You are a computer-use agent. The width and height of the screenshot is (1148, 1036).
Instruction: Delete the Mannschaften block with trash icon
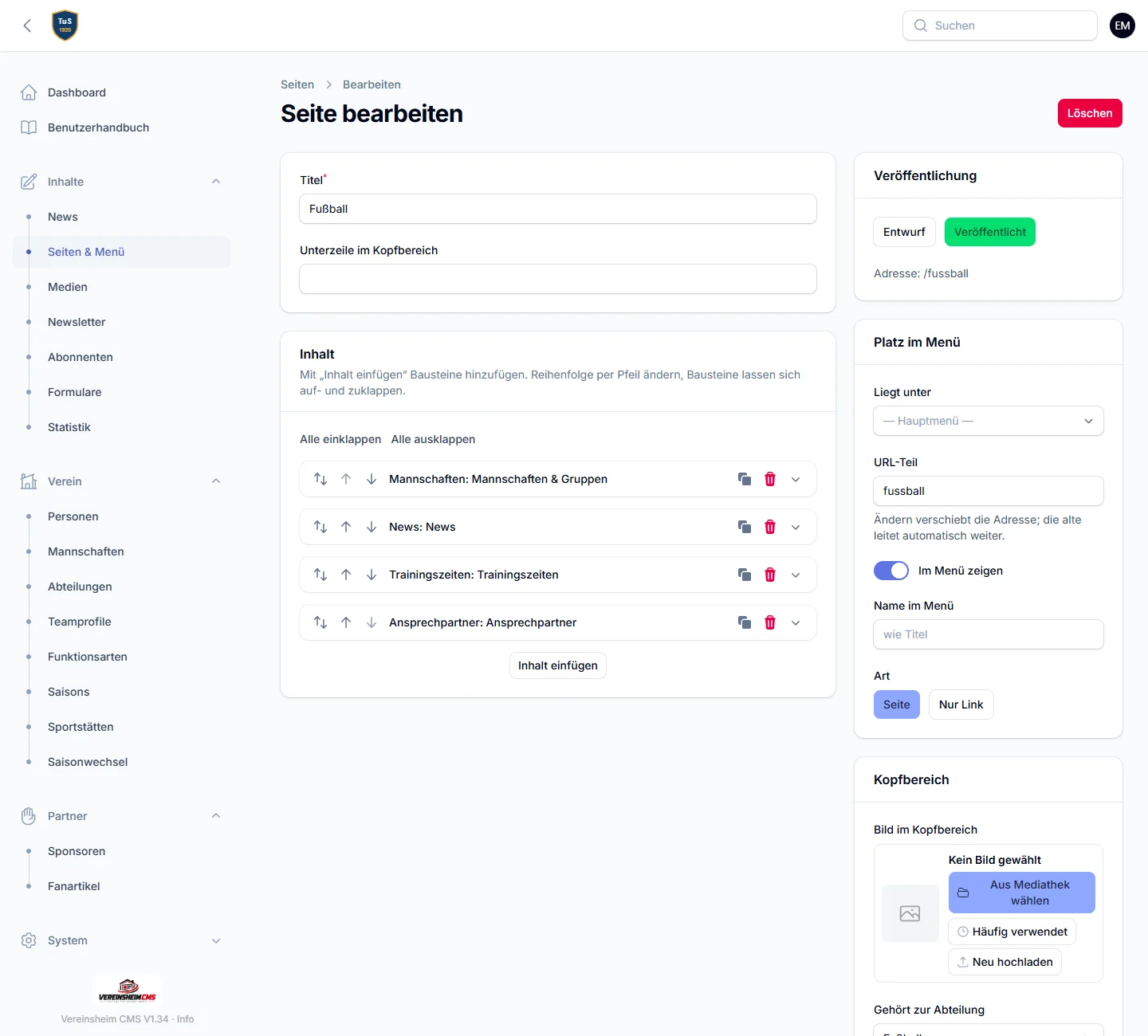pos(770,479)
